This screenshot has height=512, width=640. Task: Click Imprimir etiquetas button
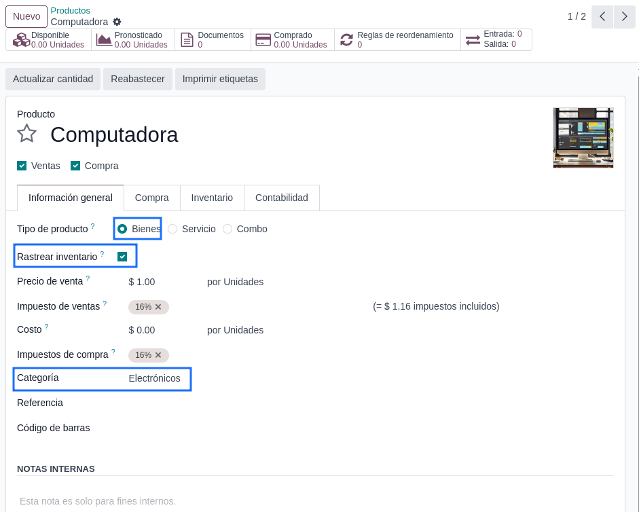220,79
